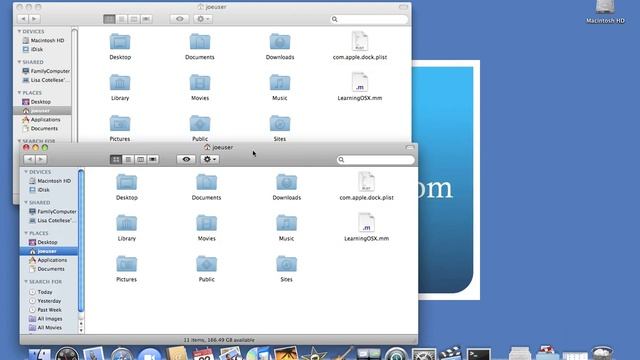Screen dimensions: 640x360
Task: Collapse DEVICES section in back window sidebar
Action: click(19, 31)
